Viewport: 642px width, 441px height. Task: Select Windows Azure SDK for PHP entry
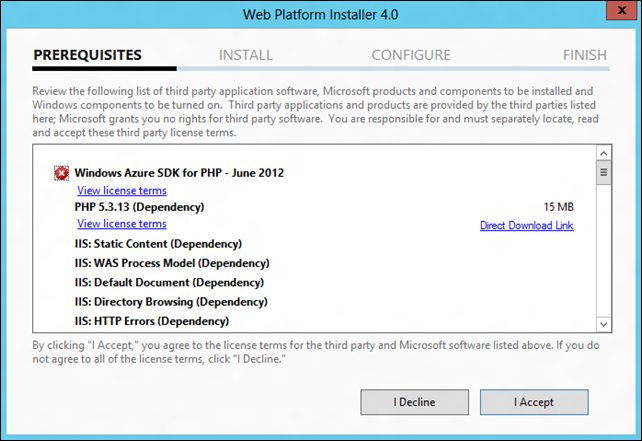[x=180, y=173]
